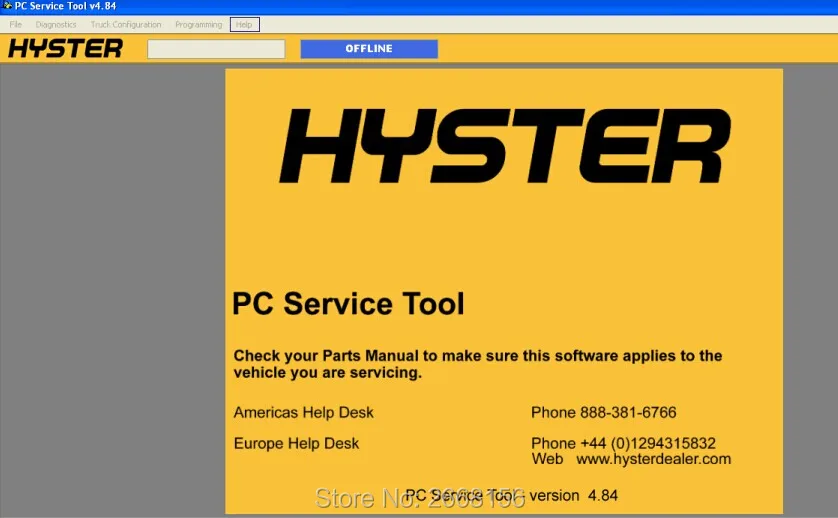Click the 'PC Service Tool v4.84' window title
This screenshot has height=518, width=838.
pos(65,6)
